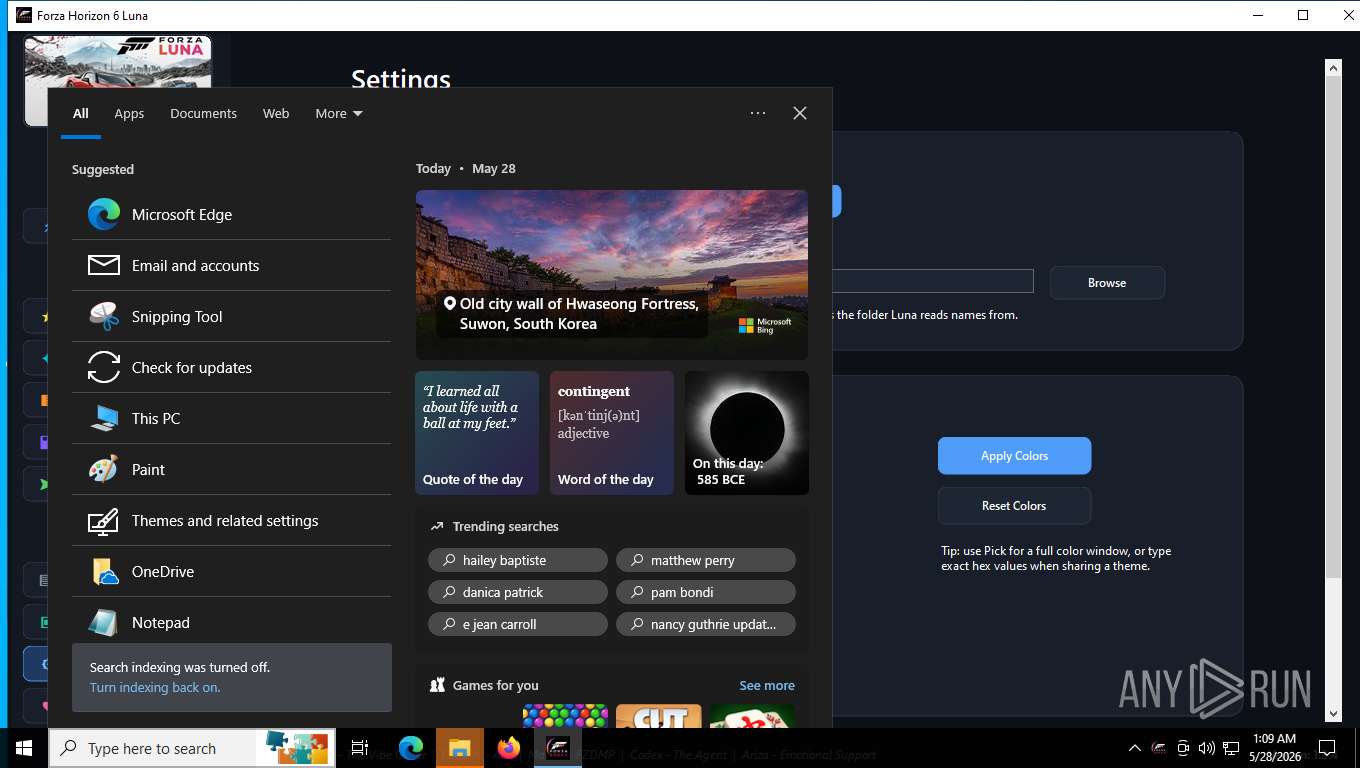Search trending topic nancy guthrie update

click(706, 624)
